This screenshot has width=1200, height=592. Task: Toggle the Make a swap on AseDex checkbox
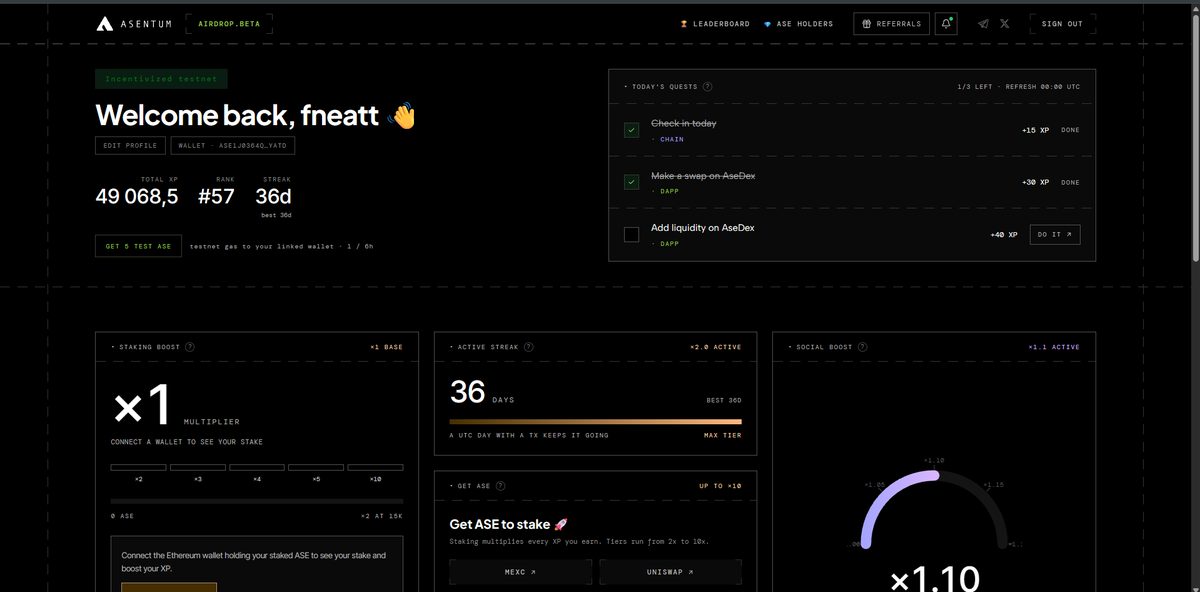click(x=631, y=182)
